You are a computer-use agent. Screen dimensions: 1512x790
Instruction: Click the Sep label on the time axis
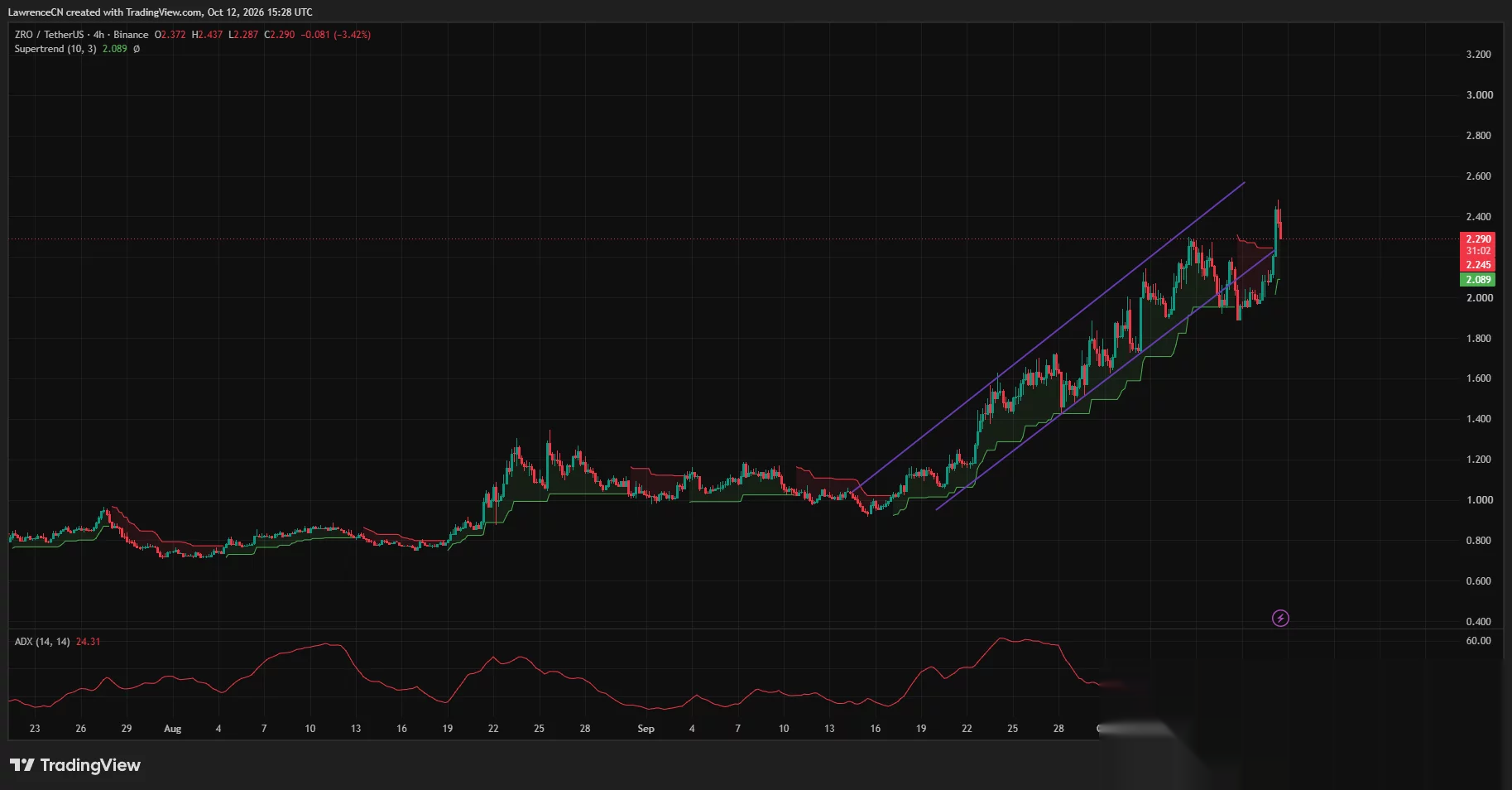click(x=646, y=729)
